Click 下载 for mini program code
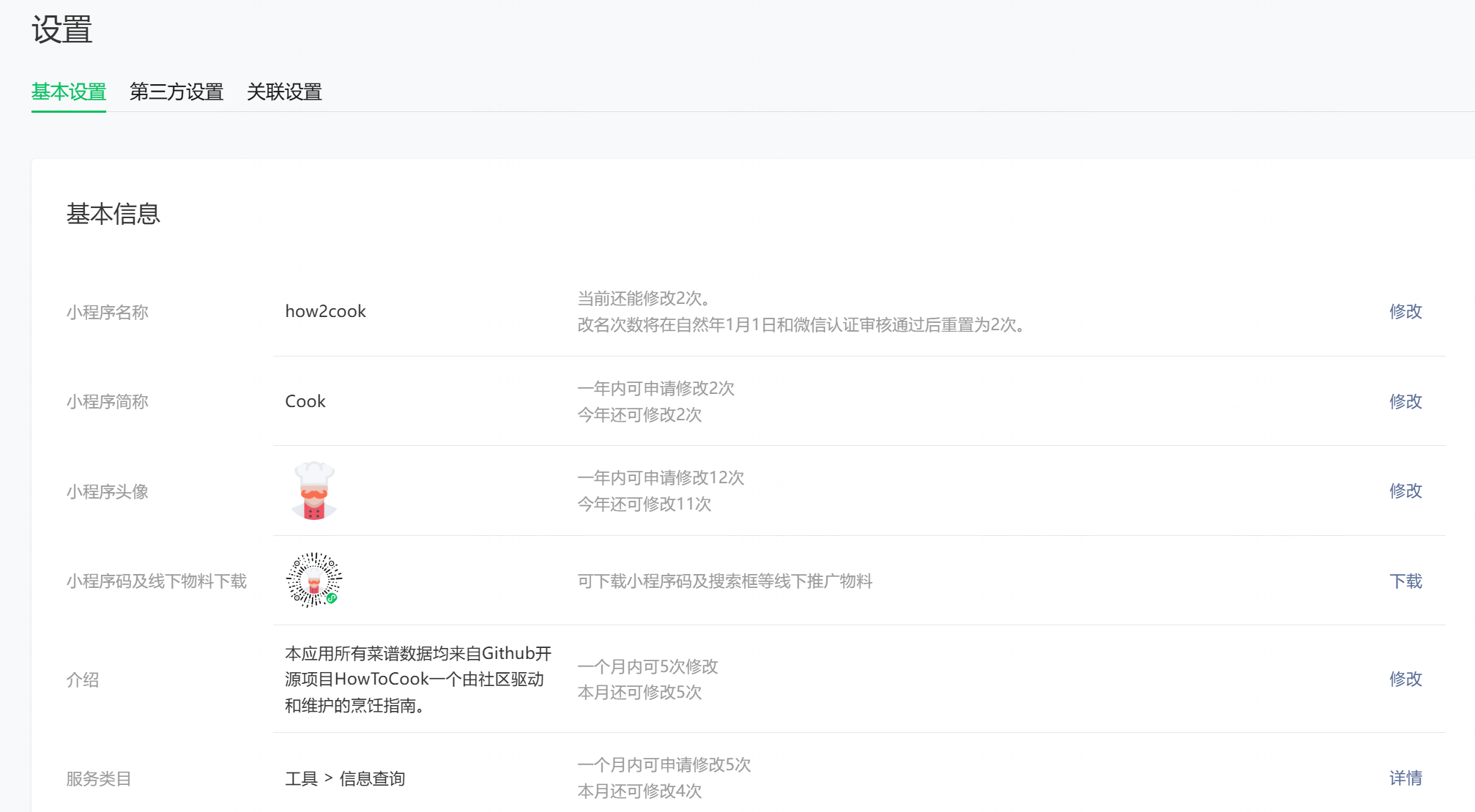This screenshot has height=812, width=1475. pos(1405,581)
